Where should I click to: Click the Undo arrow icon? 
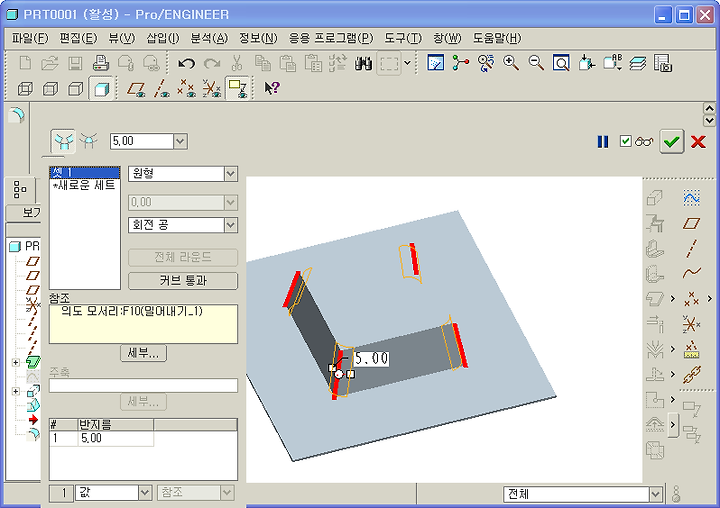[186, 63]
